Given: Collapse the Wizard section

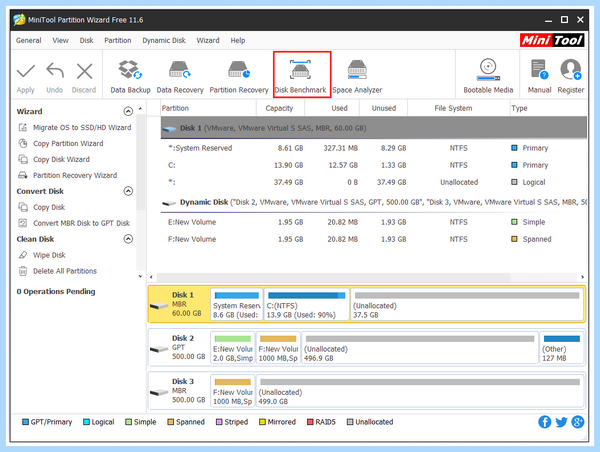Looking at the screenshot, I should pos(128,111).
